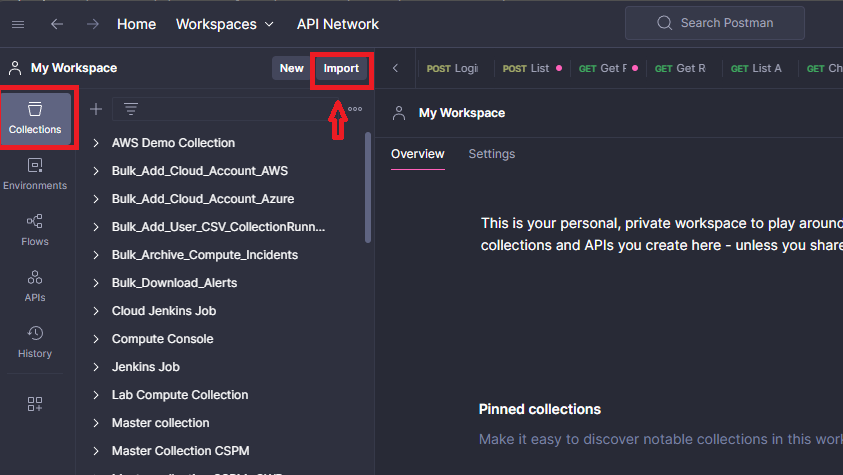Open the Collections sidebar panel
Image resolution: width=843 pixels, height=475 pixels.
coord(35,118)
